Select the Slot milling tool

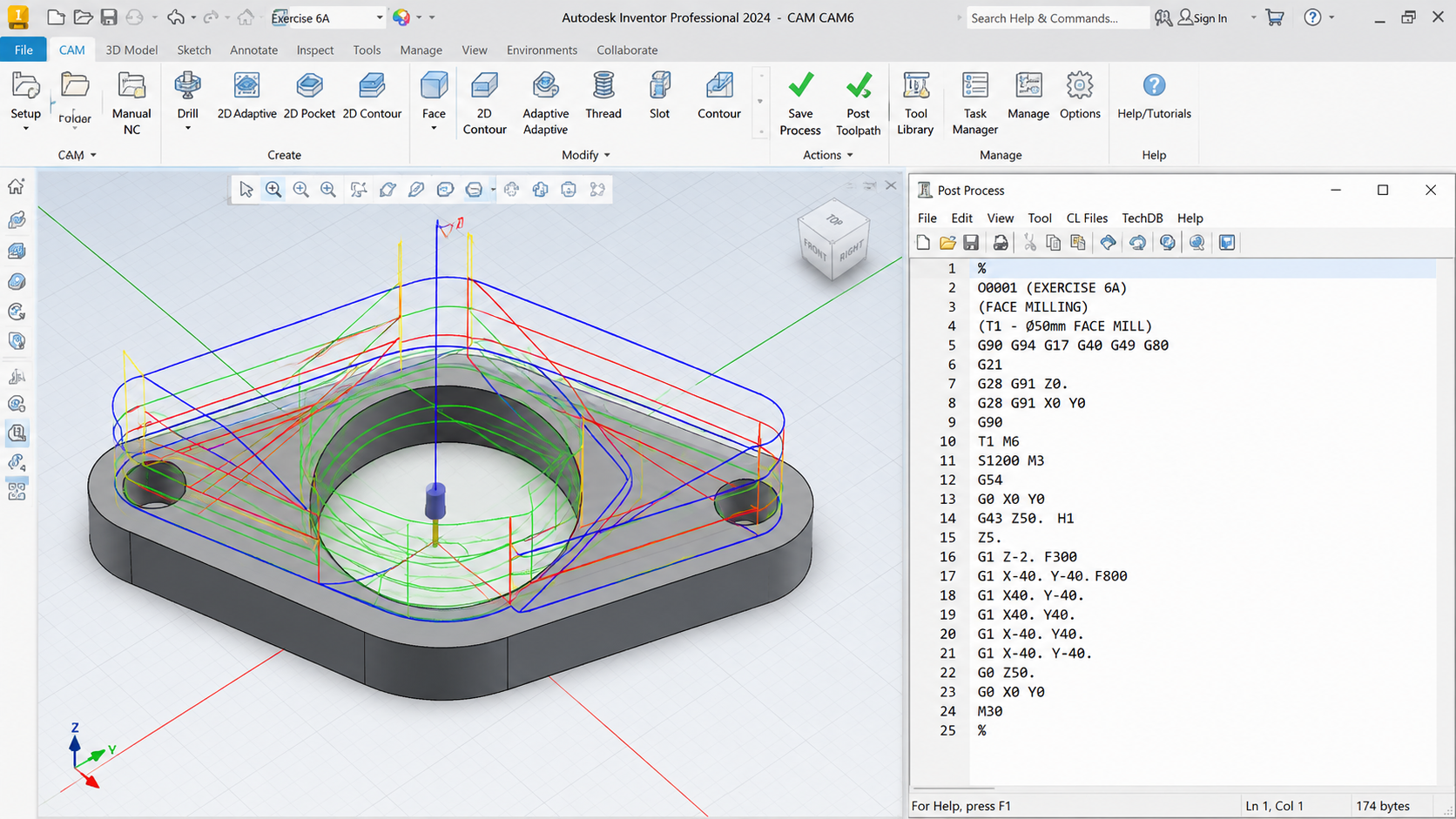659,97
